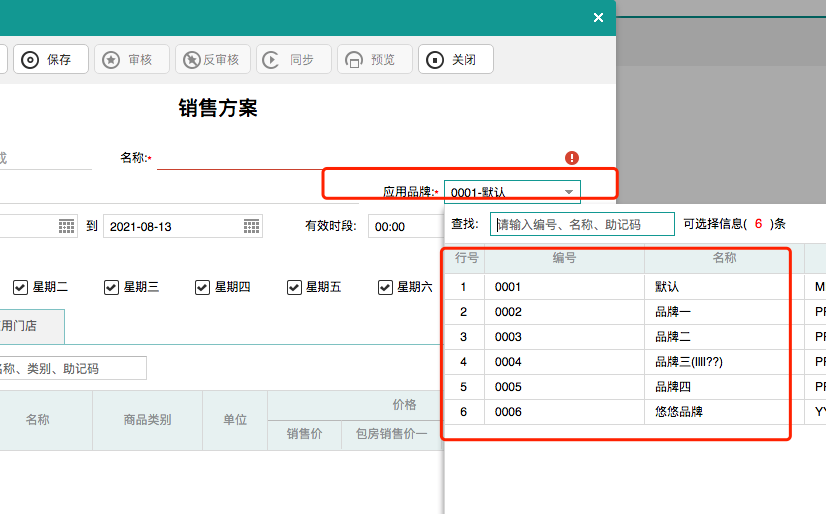This screenshot has width=826, height=514.
Task: Close the dialog with the X button
Action: pos(598,18)
